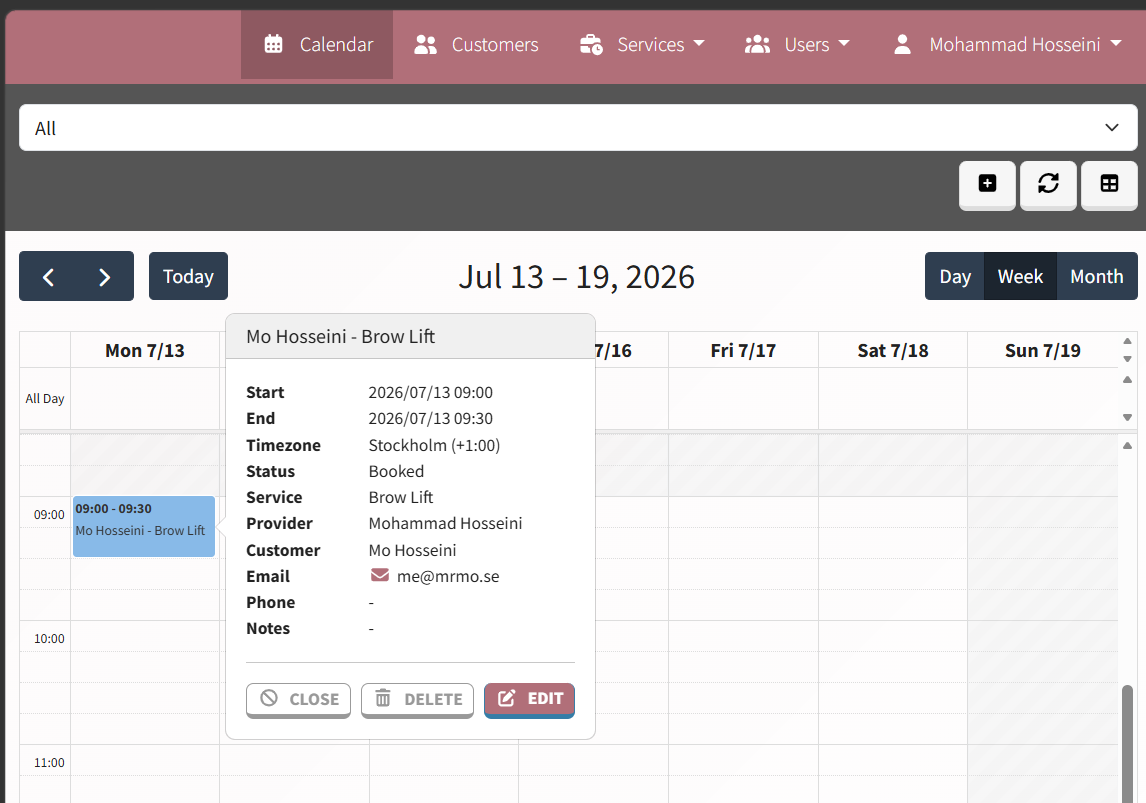Click the calendar icon in navbar
The image size is (1146, 803).
(x=273, y=45)
